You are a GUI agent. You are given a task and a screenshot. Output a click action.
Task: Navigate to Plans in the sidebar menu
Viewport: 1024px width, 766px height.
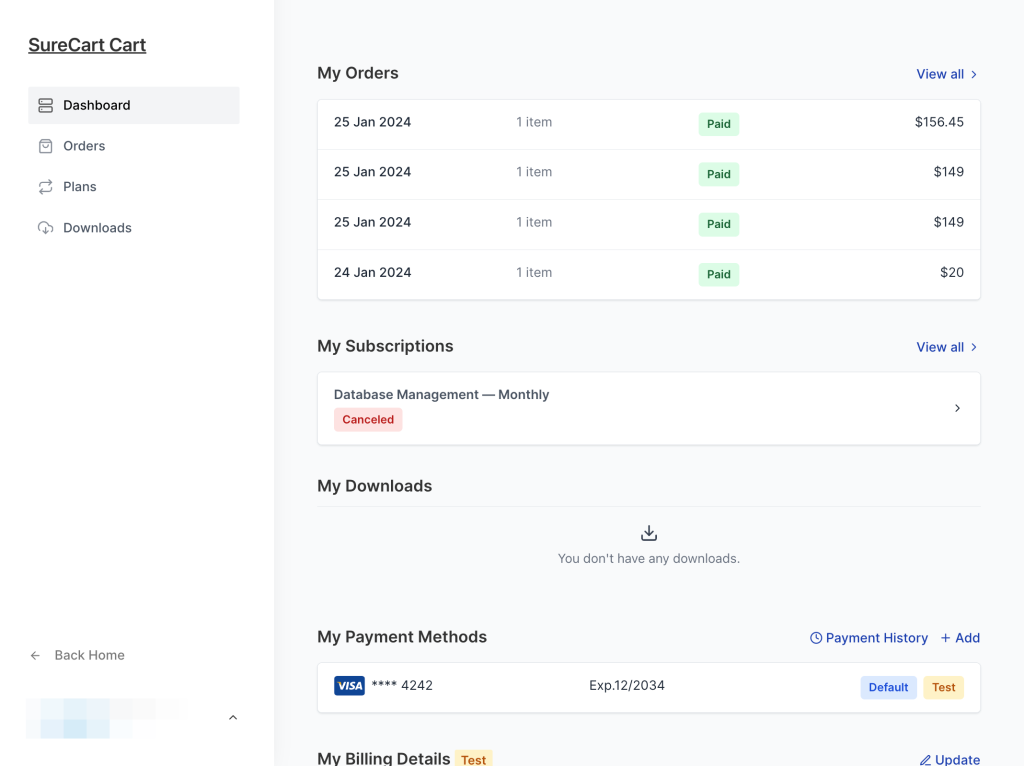[x=80, y=186]
